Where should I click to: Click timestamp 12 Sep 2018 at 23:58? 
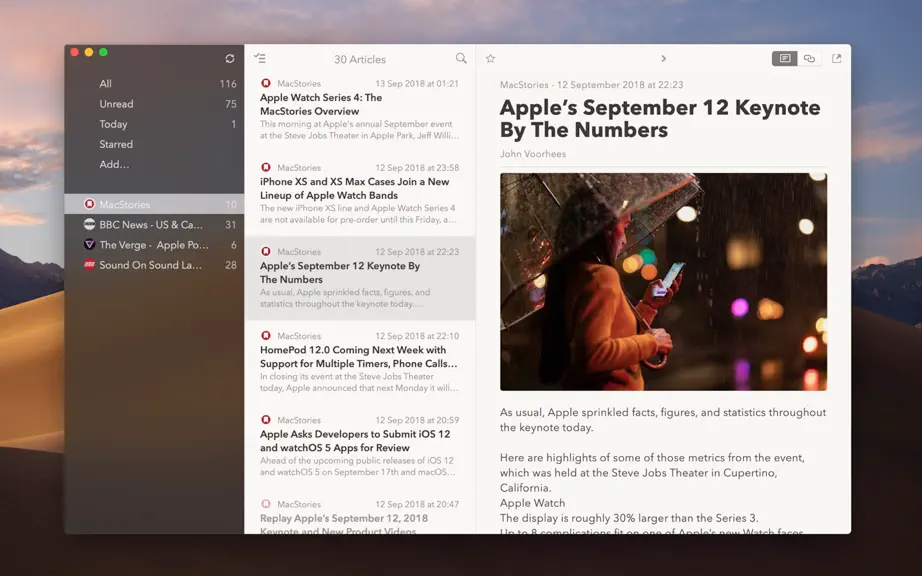[417, 168]
